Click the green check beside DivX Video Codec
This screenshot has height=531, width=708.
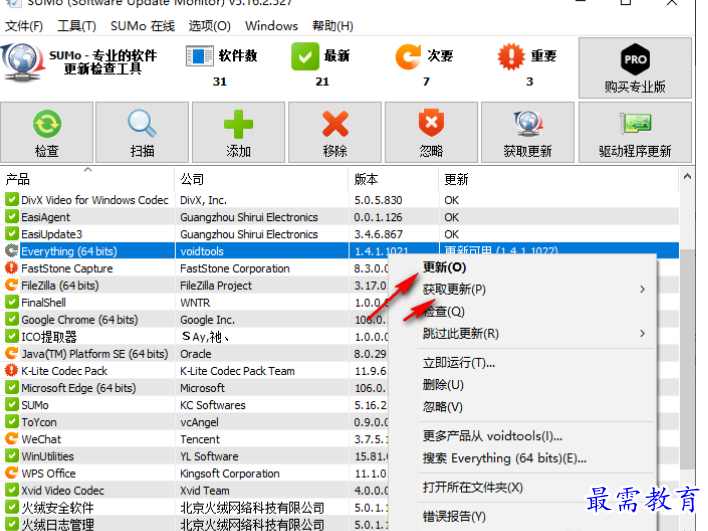[x=11, y=200]
